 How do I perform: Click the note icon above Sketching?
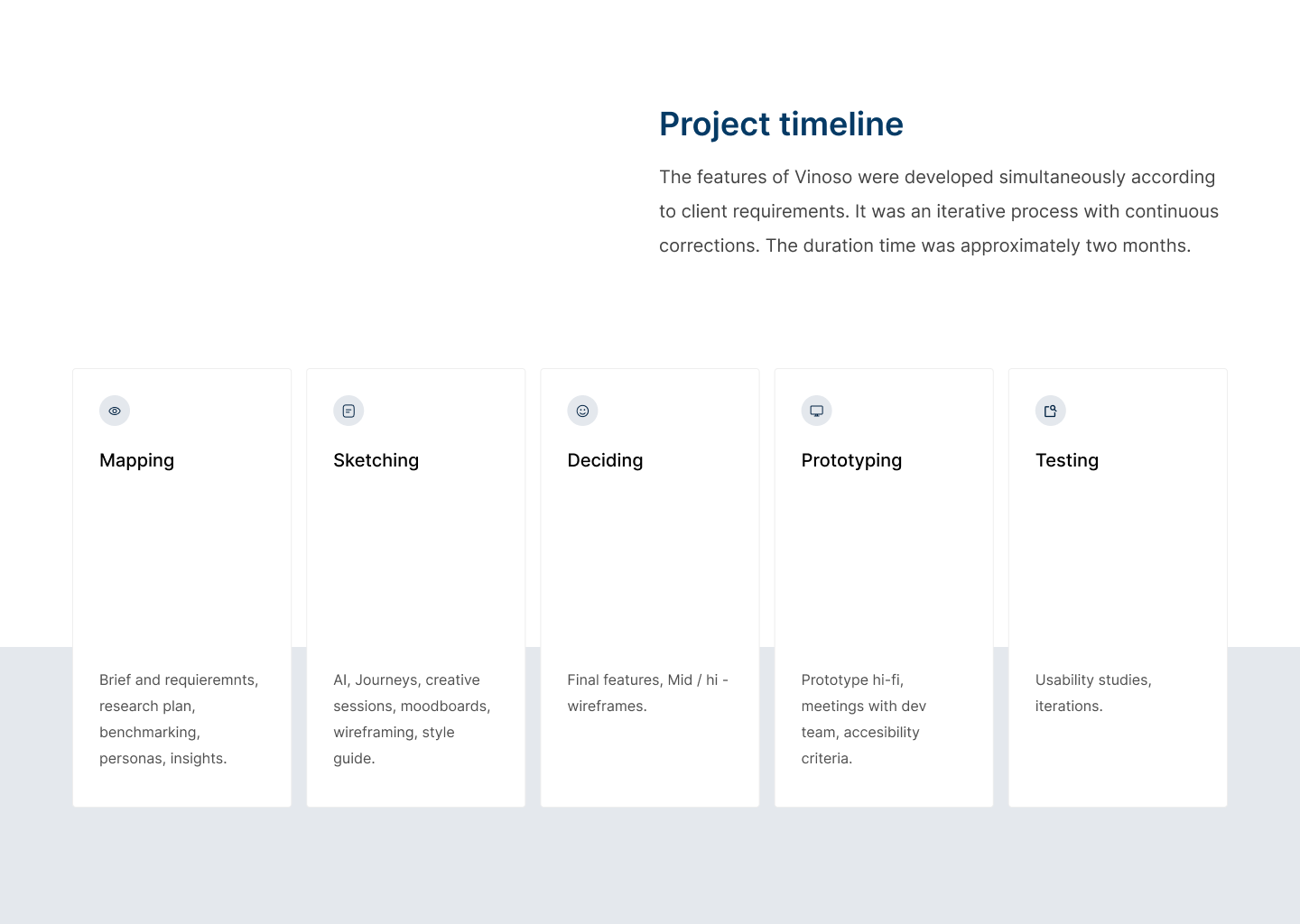(x=348, y=411)
